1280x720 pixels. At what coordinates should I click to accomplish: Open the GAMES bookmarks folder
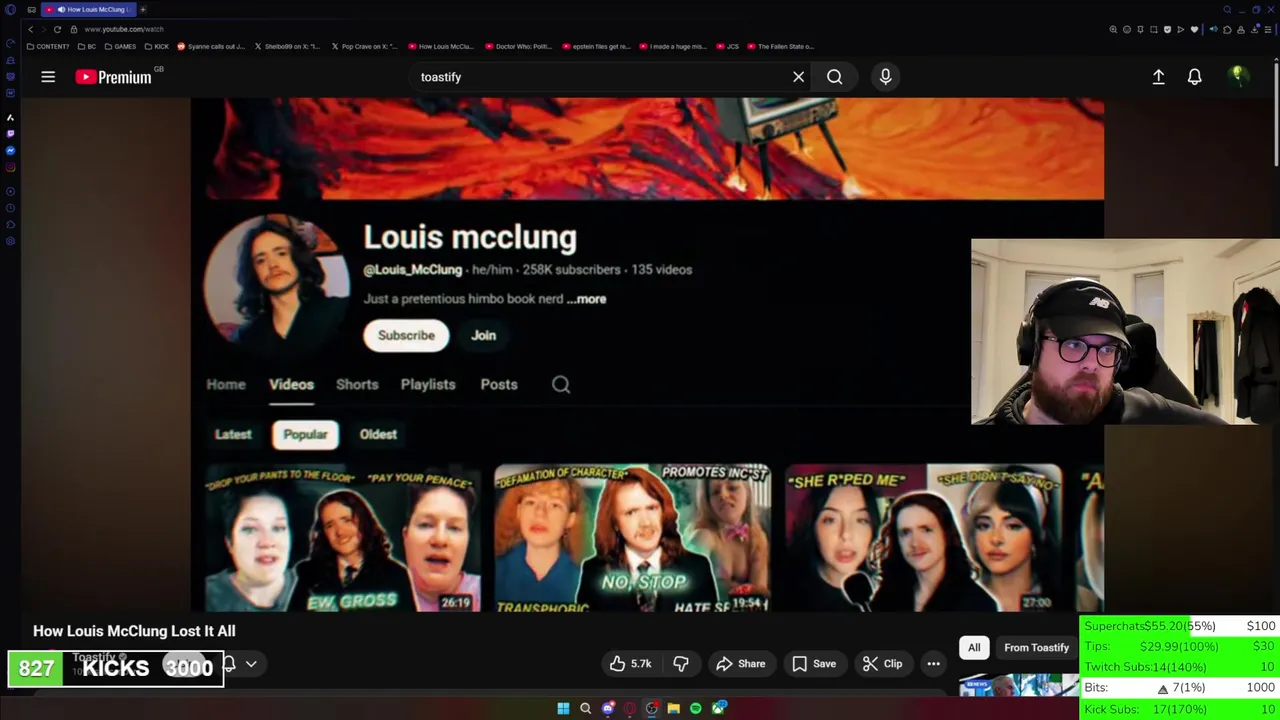(x=120, y=46)
